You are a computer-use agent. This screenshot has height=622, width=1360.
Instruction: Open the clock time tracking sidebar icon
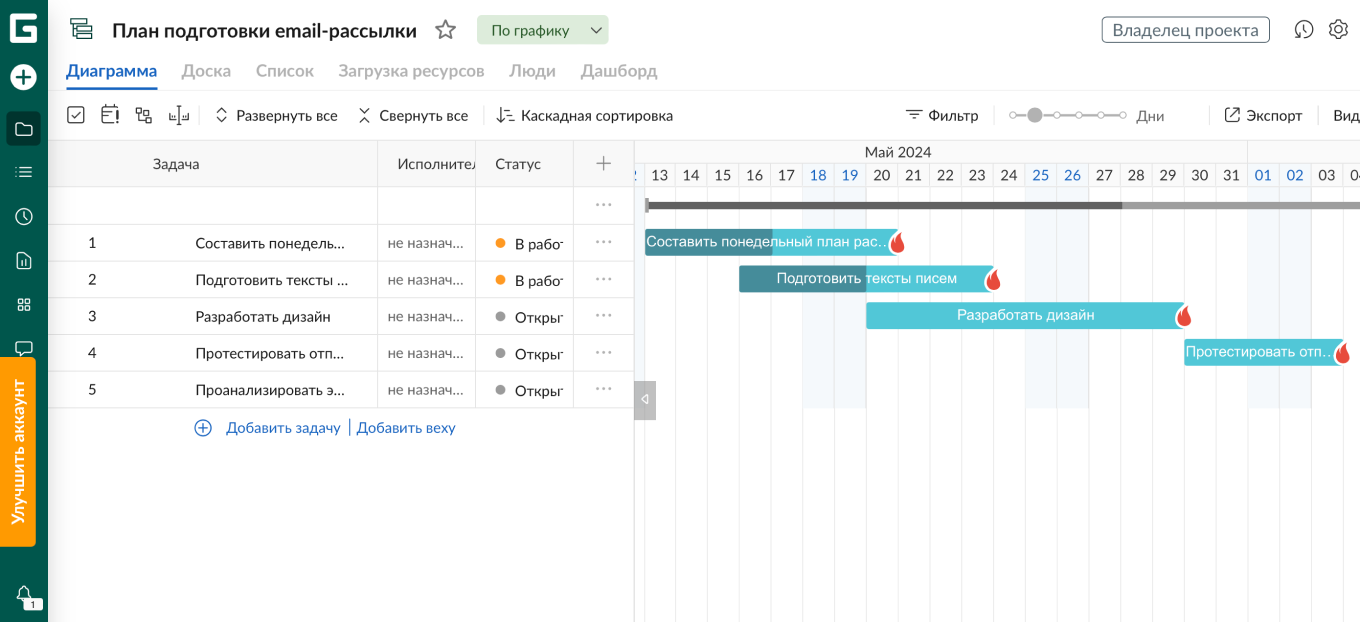24,217
